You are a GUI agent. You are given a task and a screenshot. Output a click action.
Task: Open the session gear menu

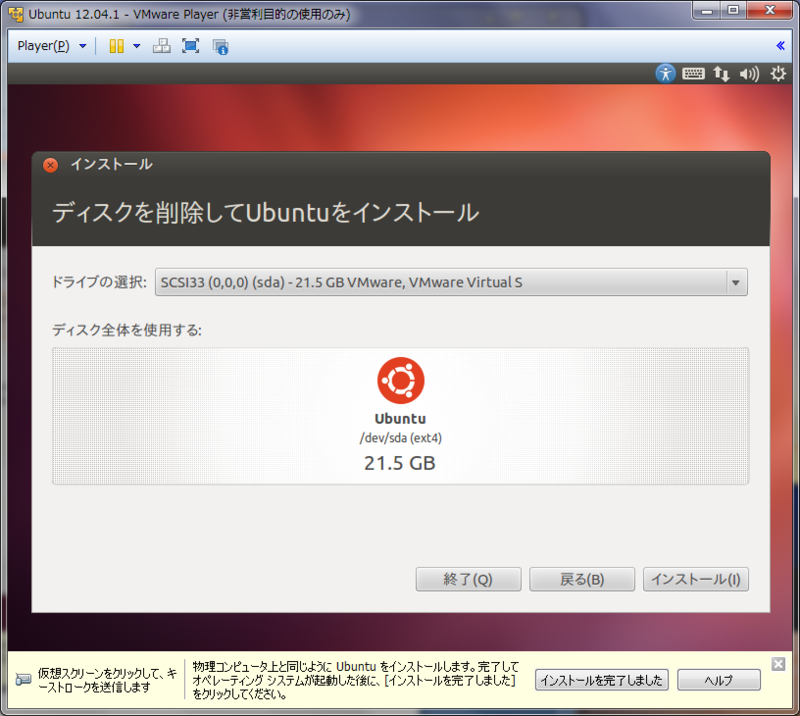coord(778,73)
